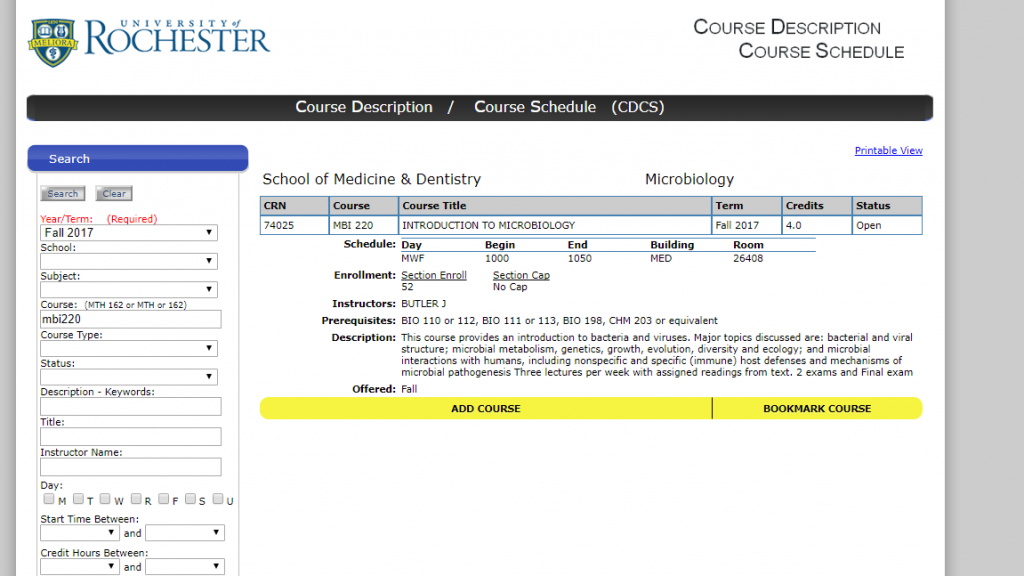
Task: Open the School dropdown
Action: (x=129, y=261)
